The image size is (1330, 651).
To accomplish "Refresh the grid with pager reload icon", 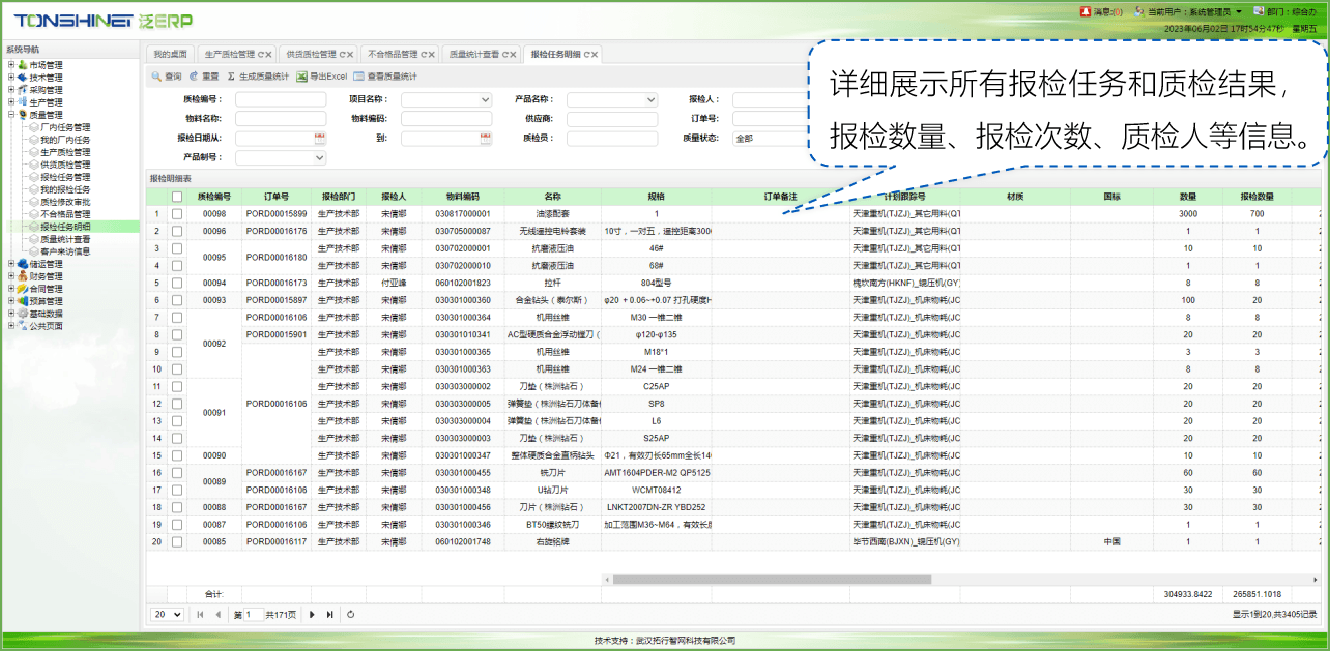I will 350,615.
